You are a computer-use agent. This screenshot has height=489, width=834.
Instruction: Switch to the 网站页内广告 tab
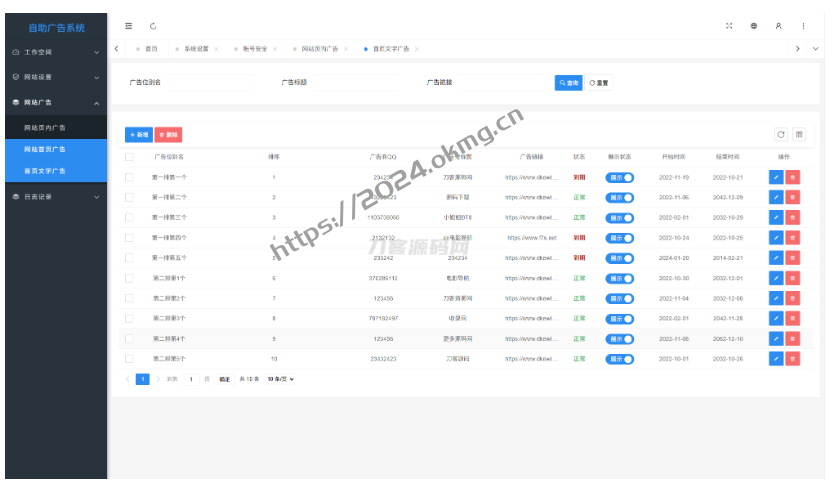(319, 49)
